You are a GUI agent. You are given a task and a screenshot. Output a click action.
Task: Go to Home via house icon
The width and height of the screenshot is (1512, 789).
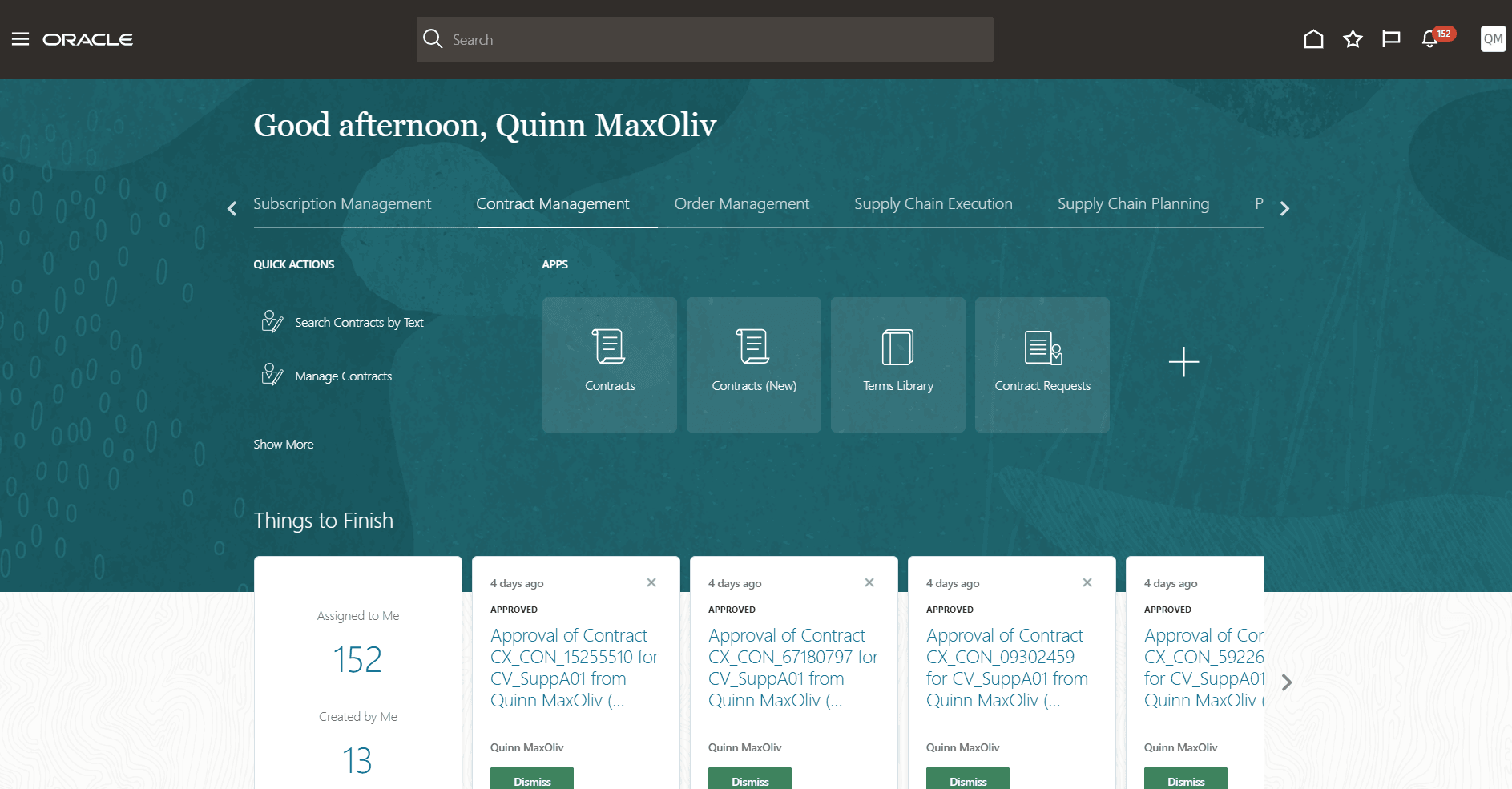tap(1313, 39)
